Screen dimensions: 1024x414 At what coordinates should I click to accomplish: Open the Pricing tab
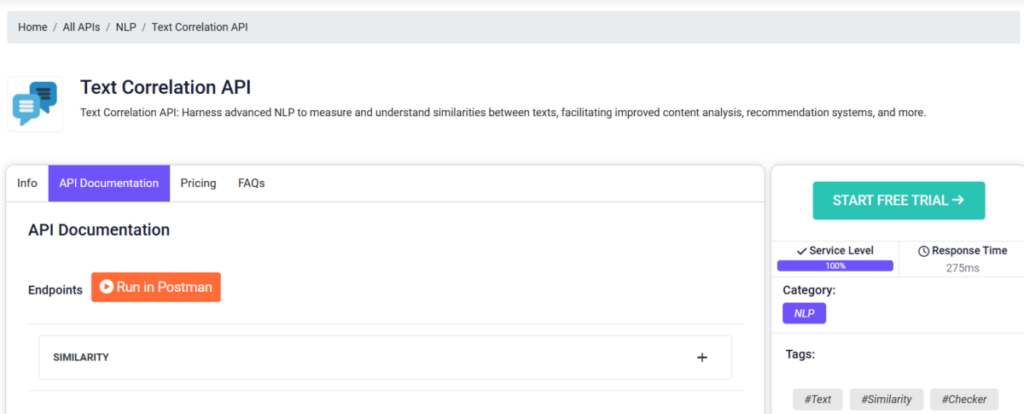(x=199, y=183)
